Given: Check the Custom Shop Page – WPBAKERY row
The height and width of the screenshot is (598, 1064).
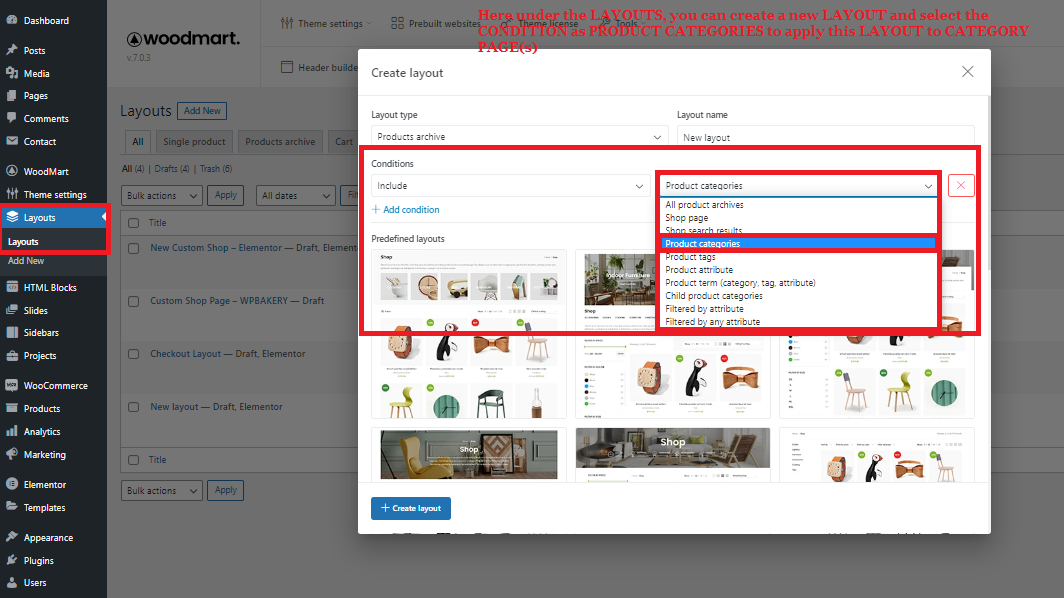Looking at the screenshot, I should tap(134, 301).
